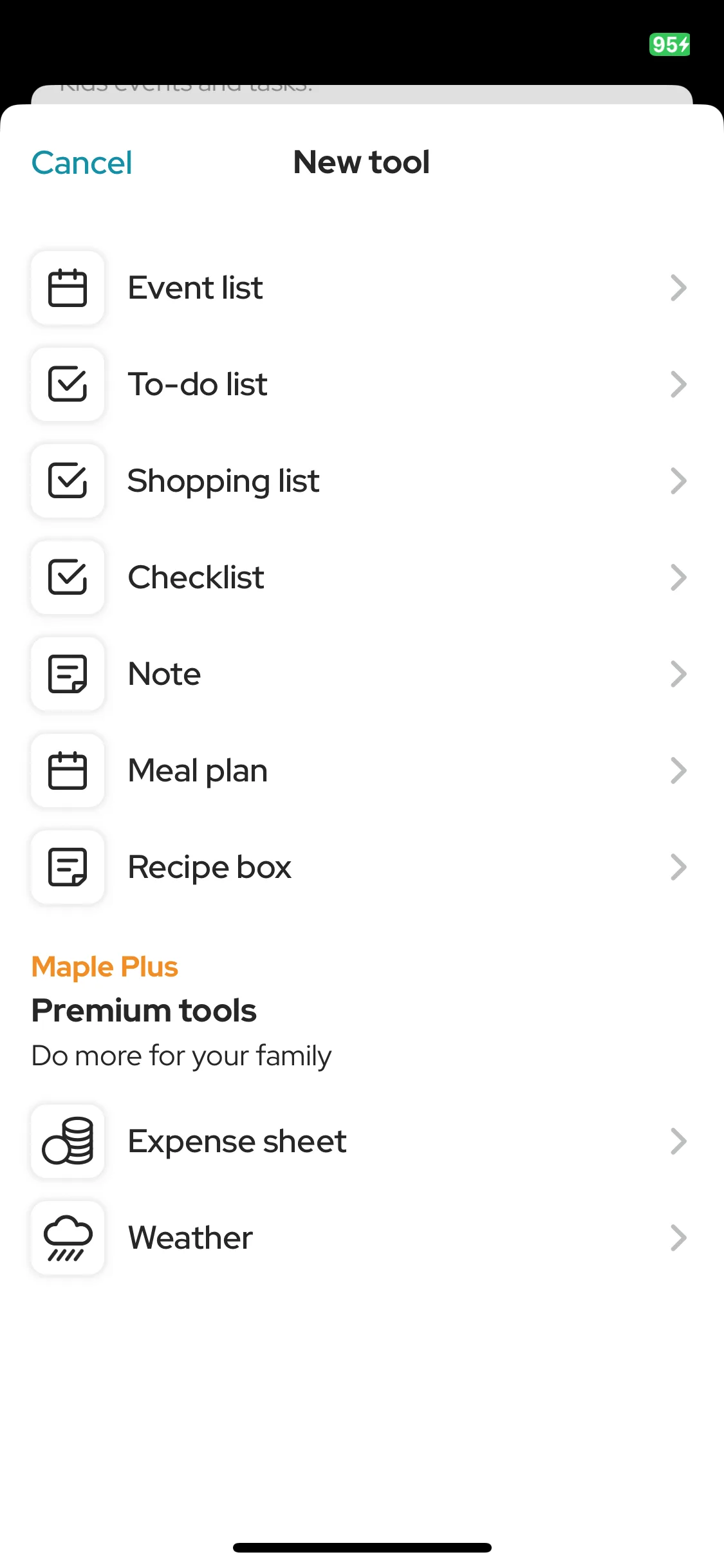Tap the Weather rain cloud icon

tap(68, 1238)
